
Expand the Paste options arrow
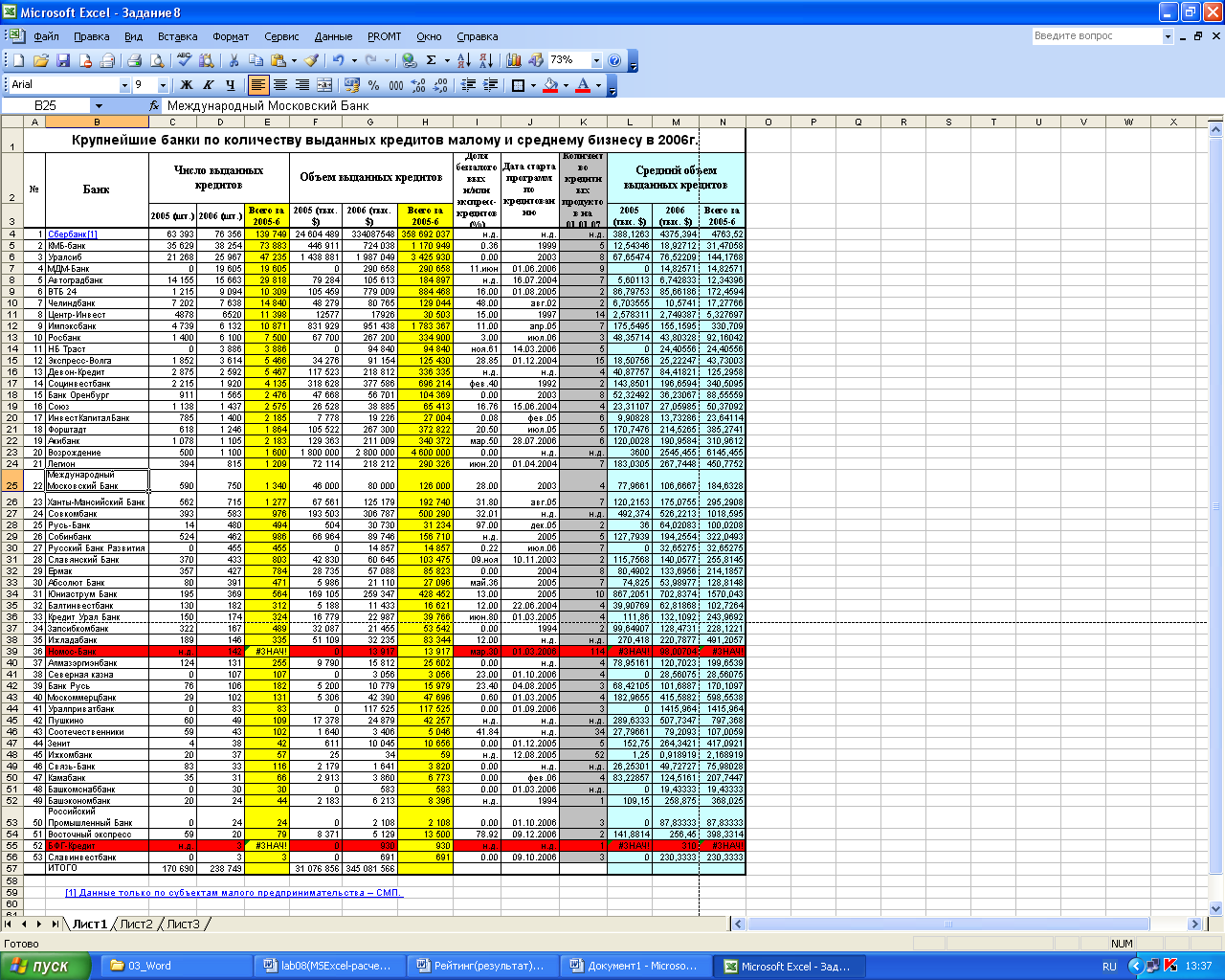[293, 60]
